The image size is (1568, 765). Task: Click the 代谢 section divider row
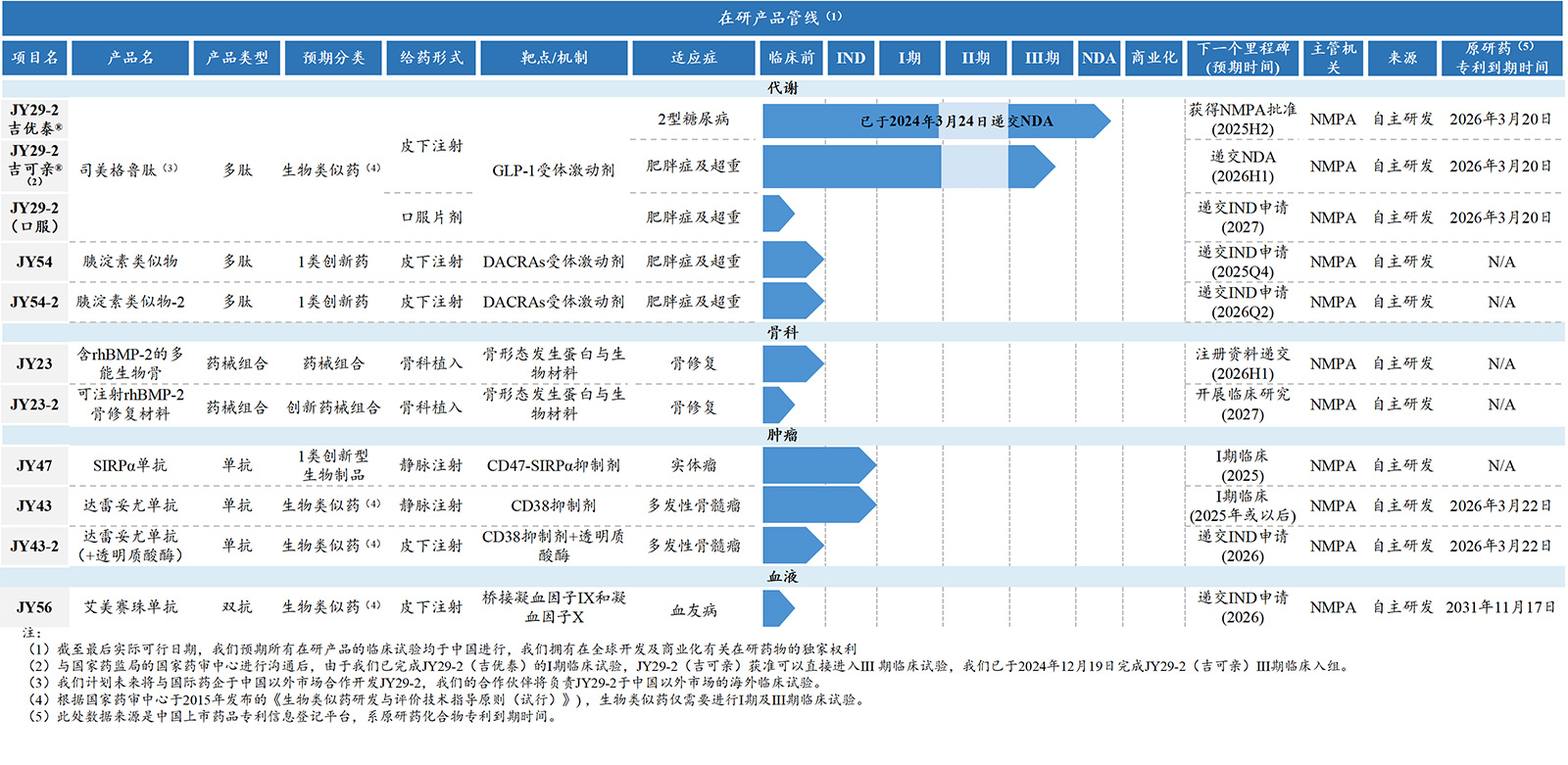(782, 88)
